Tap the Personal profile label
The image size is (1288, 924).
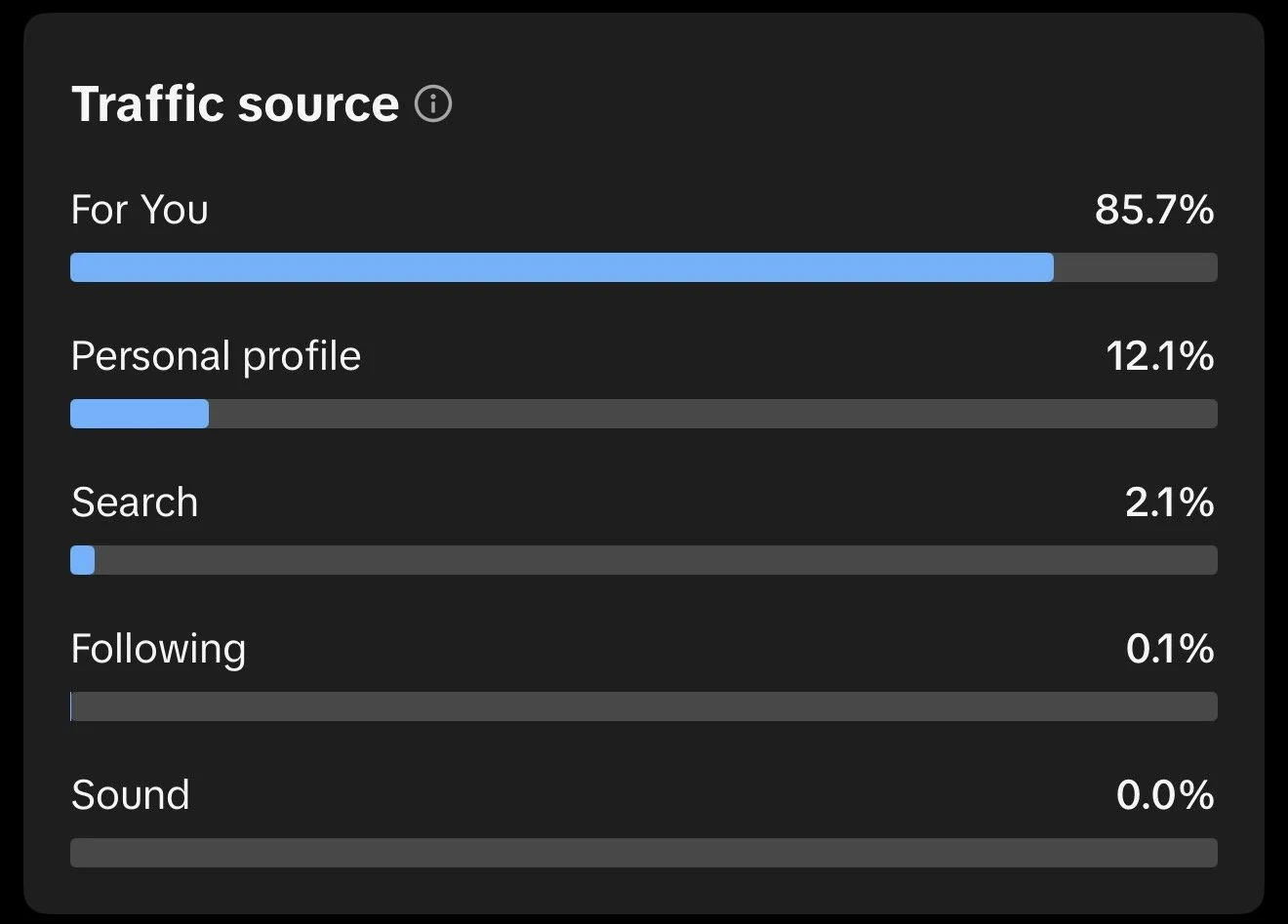(x=216, y=357)
